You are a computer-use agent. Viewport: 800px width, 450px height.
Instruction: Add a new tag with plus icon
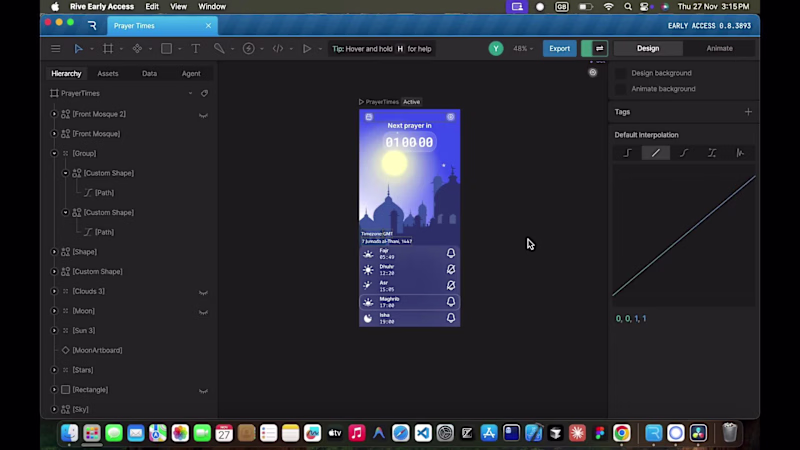(x=748, y=112)
